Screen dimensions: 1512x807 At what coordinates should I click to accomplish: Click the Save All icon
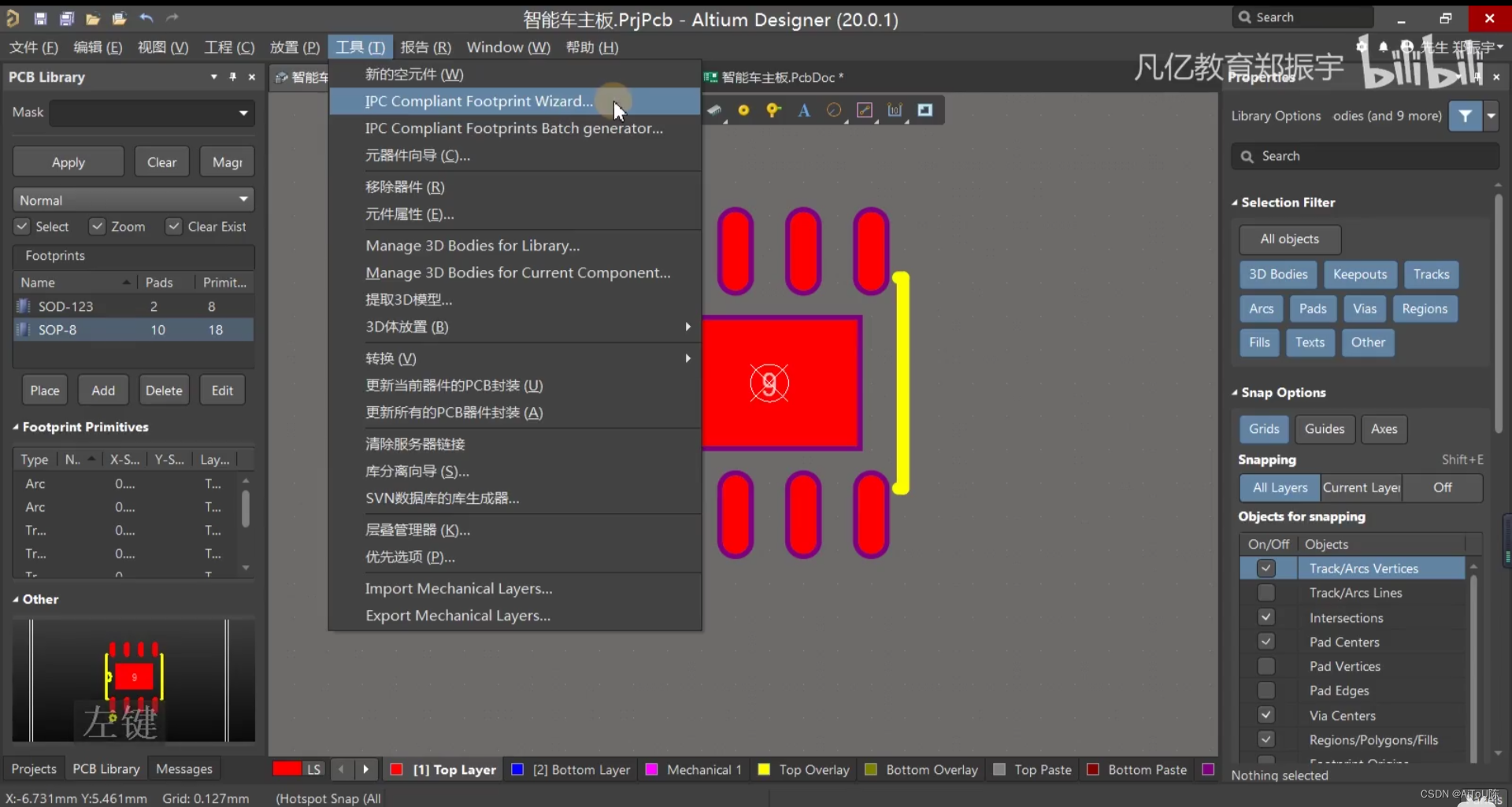(x=67, y=17)
